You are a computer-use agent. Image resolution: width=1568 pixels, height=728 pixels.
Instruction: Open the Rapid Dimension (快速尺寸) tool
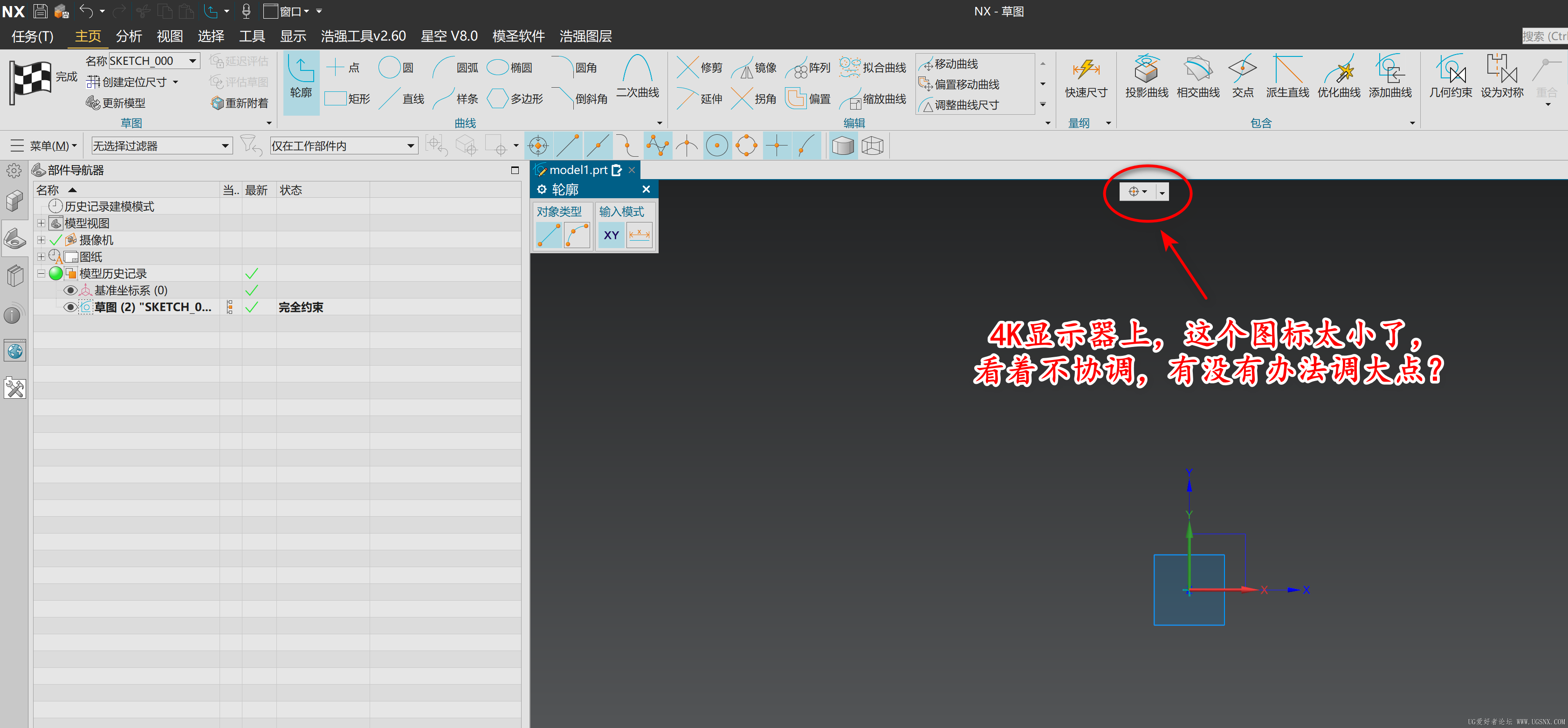coord(1085,77)
